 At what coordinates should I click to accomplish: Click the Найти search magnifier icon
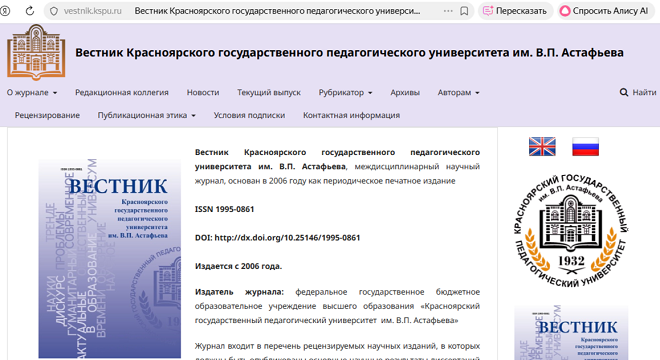623,92
